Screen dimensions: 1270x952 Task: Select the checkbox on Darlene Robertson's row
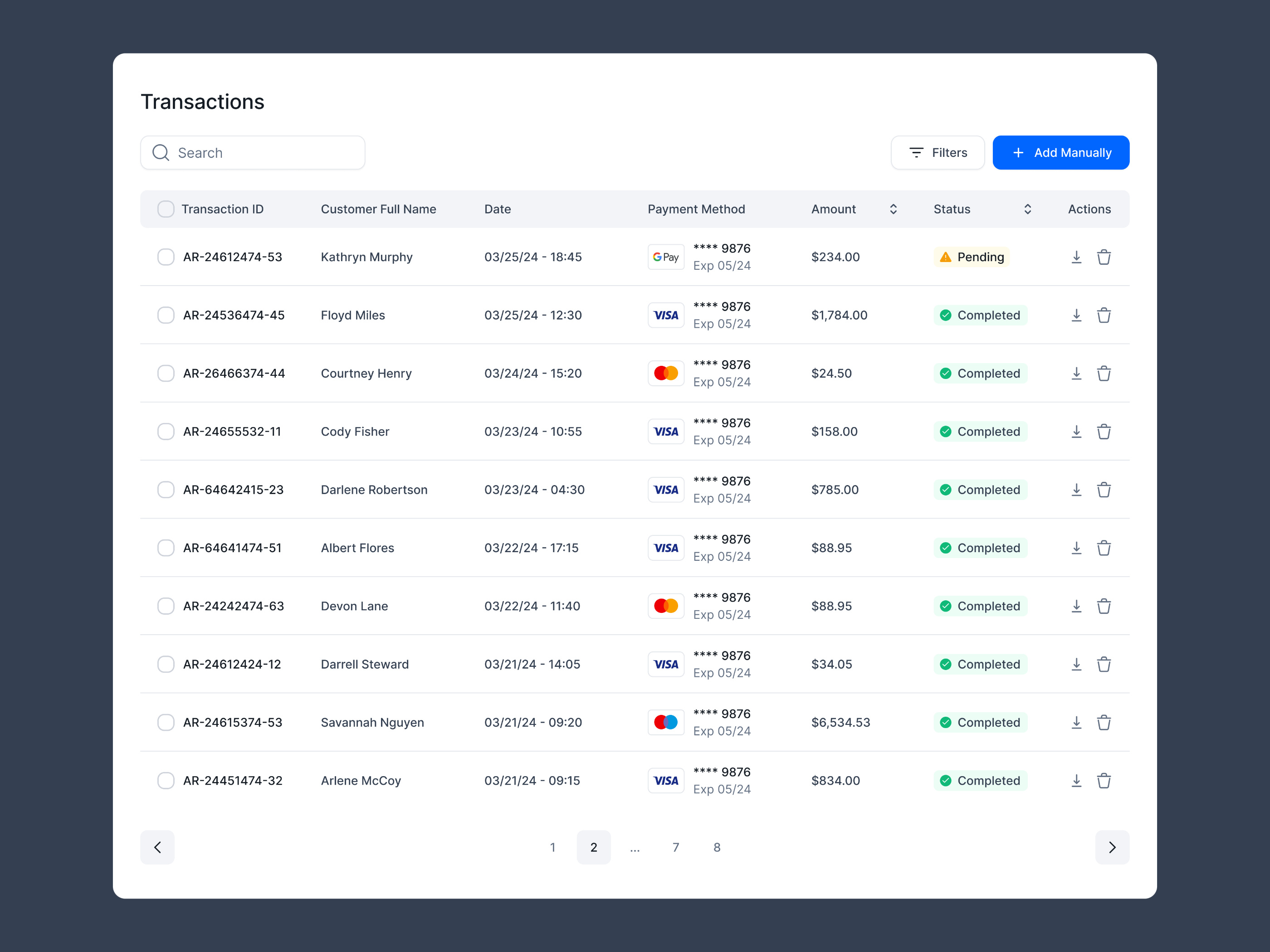(166, 490)
